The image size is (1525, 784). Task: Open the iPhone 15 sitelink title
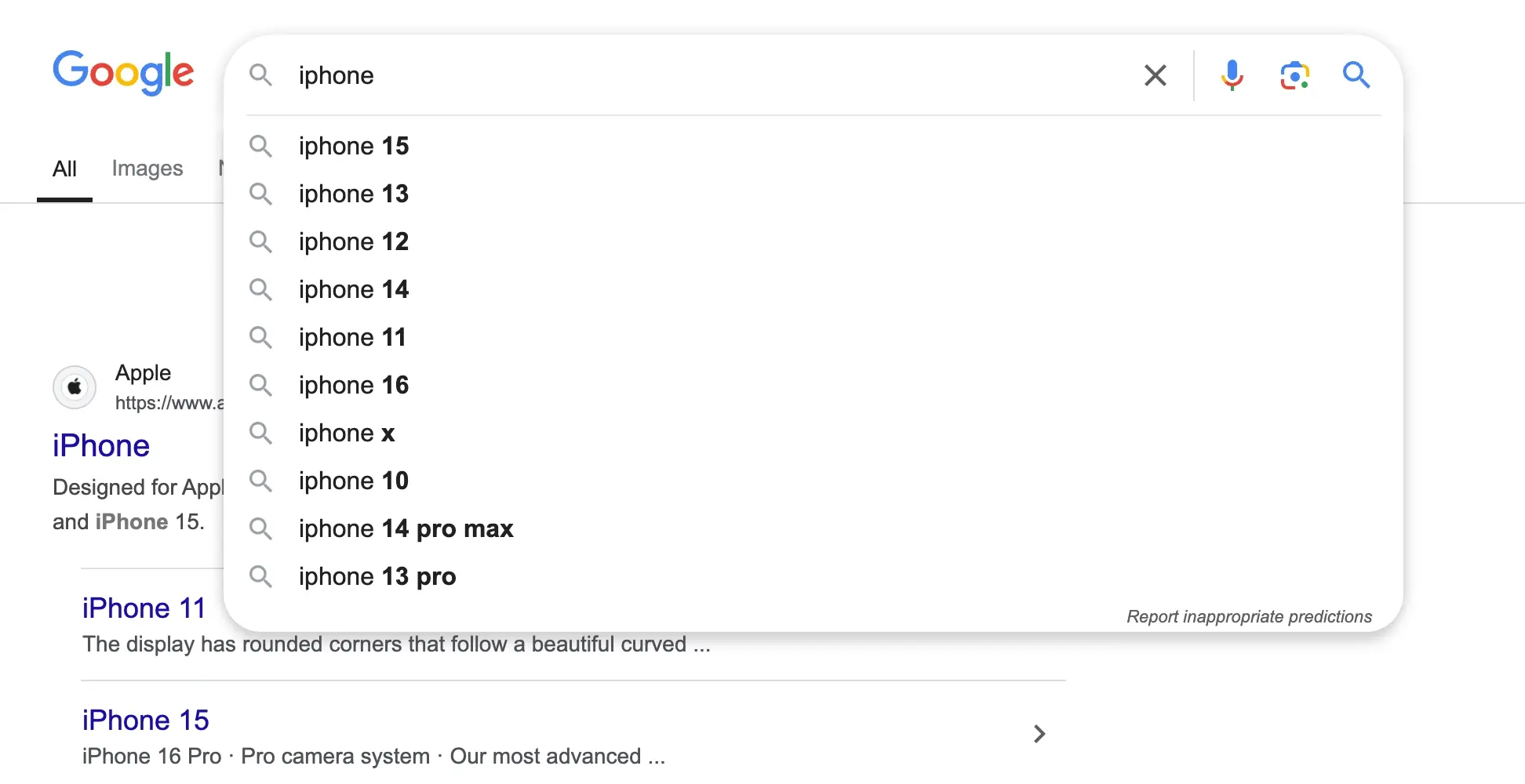point(146,720)
